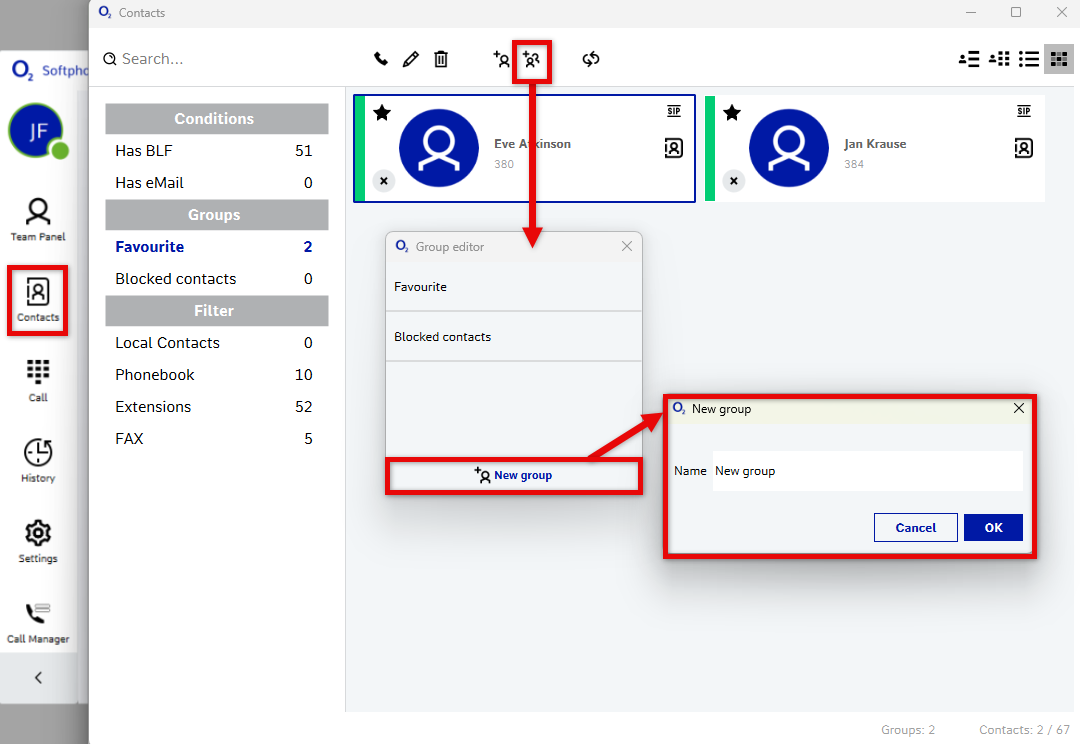Viewport: 1080px width, 744px height.
Task: Click Cancel in New group dialog
Action: tap(915, 528)
